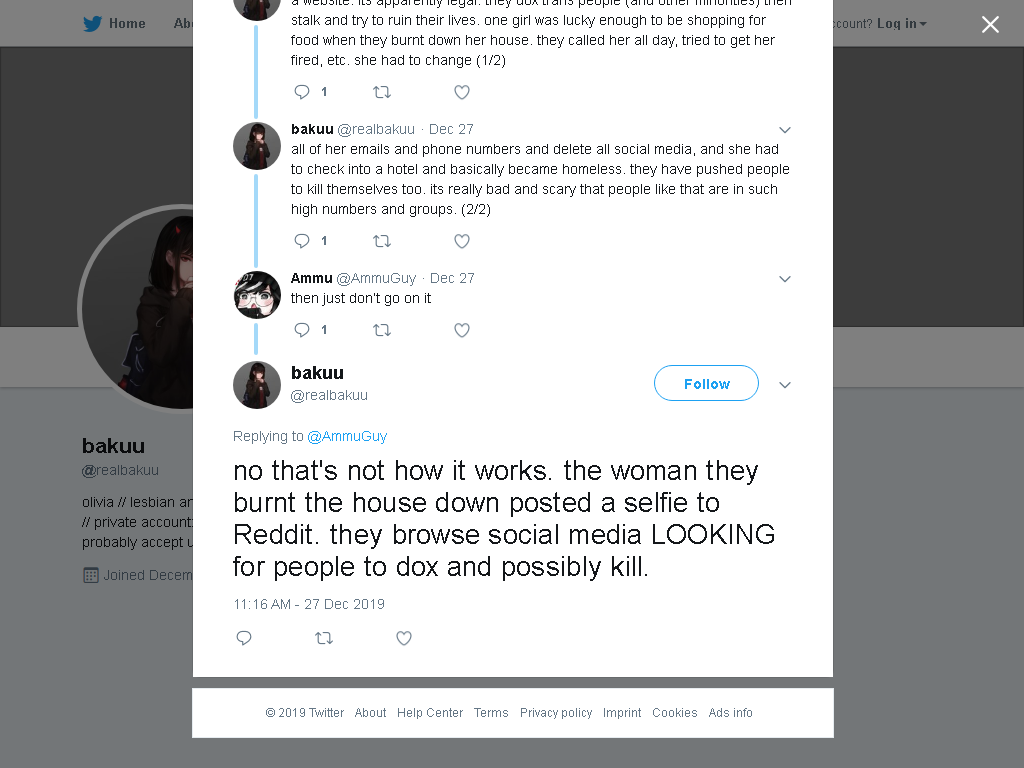Reply to Ammu's tweet via comment icon

[302, 330]
